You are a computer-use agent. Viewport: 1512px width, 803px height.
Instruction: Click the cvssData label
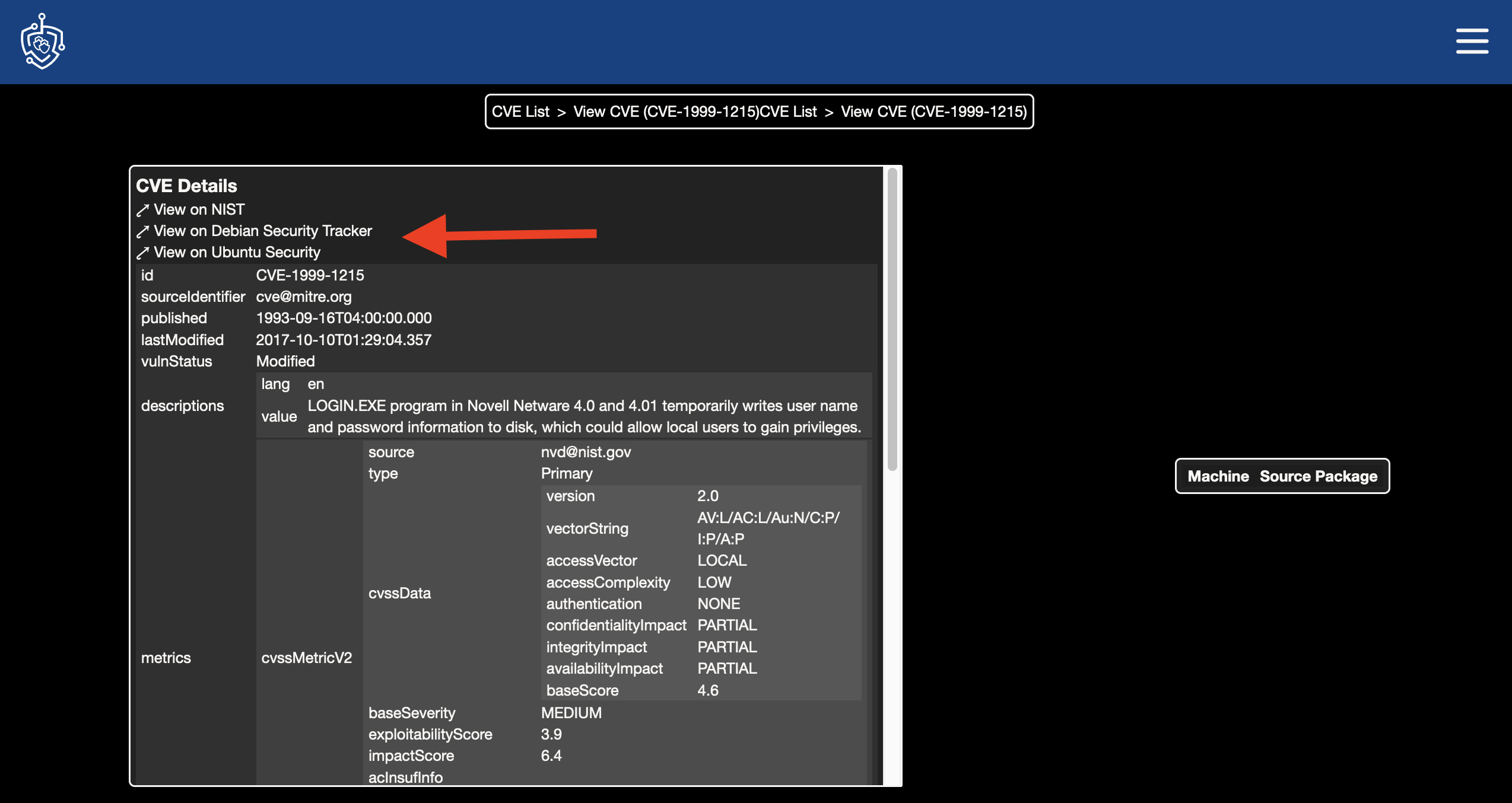[x=399, y=593]
